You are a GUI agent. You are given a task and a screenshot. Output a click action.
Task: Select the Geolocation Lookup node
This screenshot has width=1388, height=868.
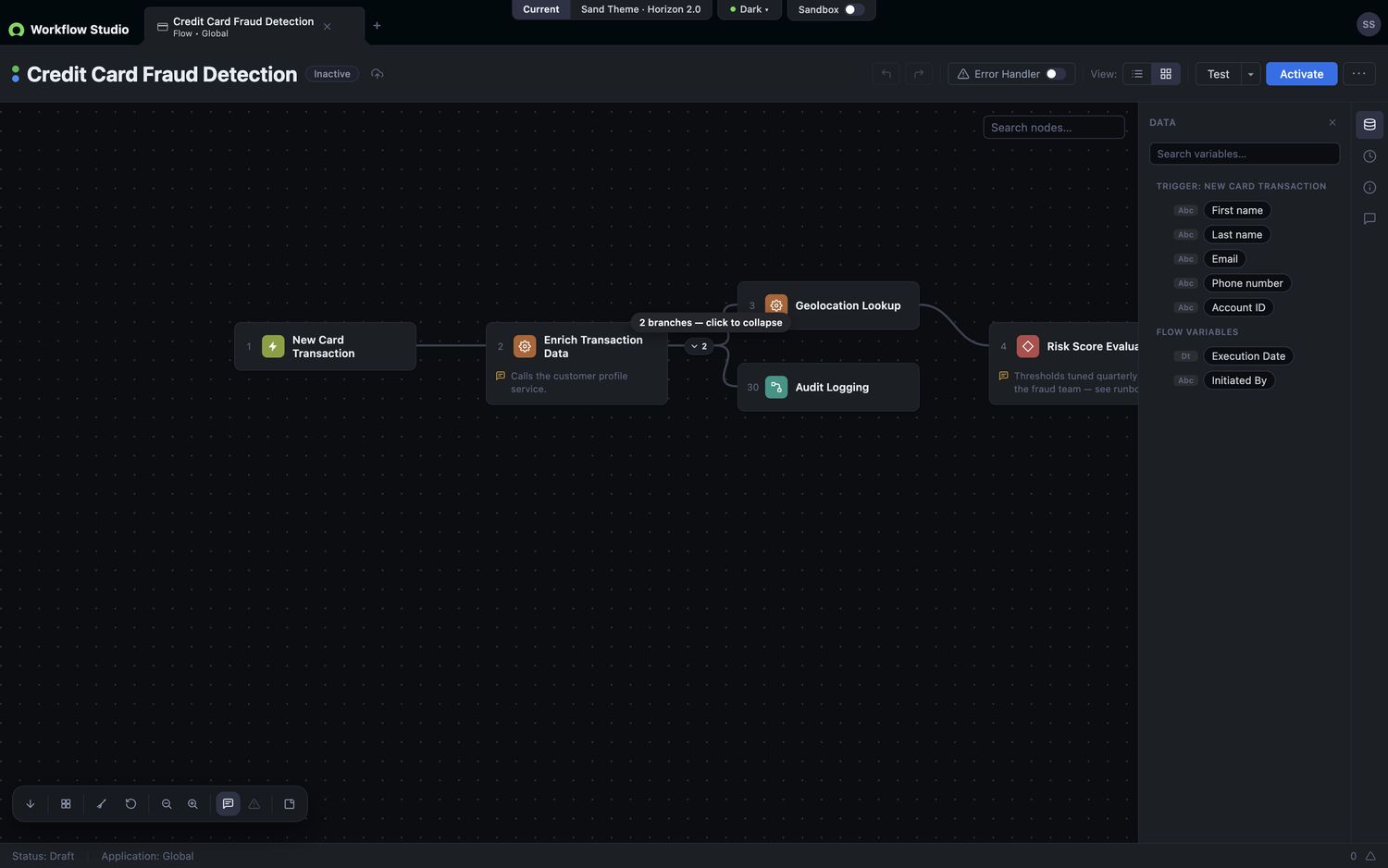click(828, 305)
